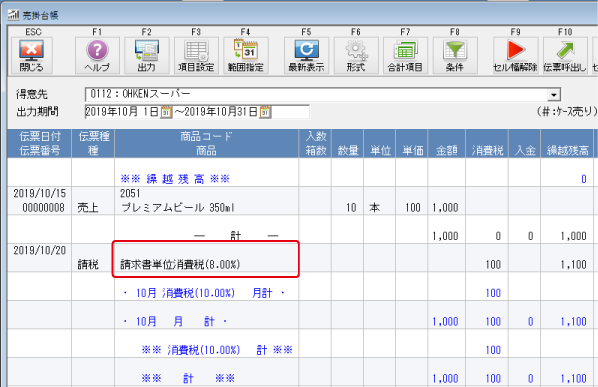Image resolution: width=598 pixels, height=387 pixels.
Task: Select slip number 00000008
Action: (x=43, y=208)
